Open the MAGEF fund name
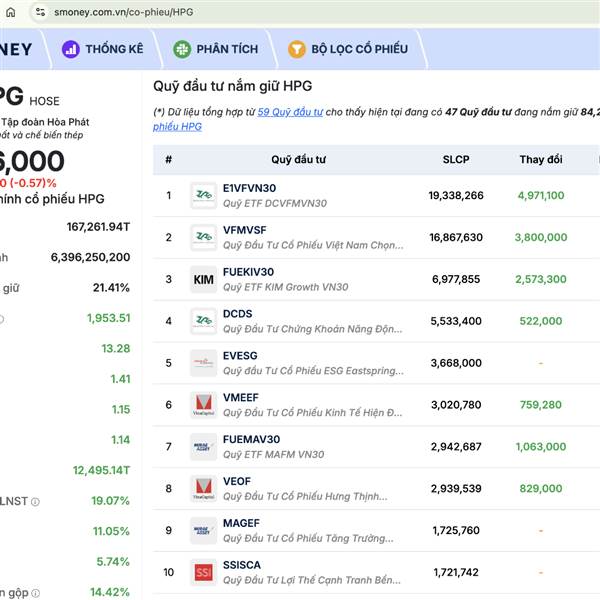Screen dimensions: 600x600 coord(241,523)
